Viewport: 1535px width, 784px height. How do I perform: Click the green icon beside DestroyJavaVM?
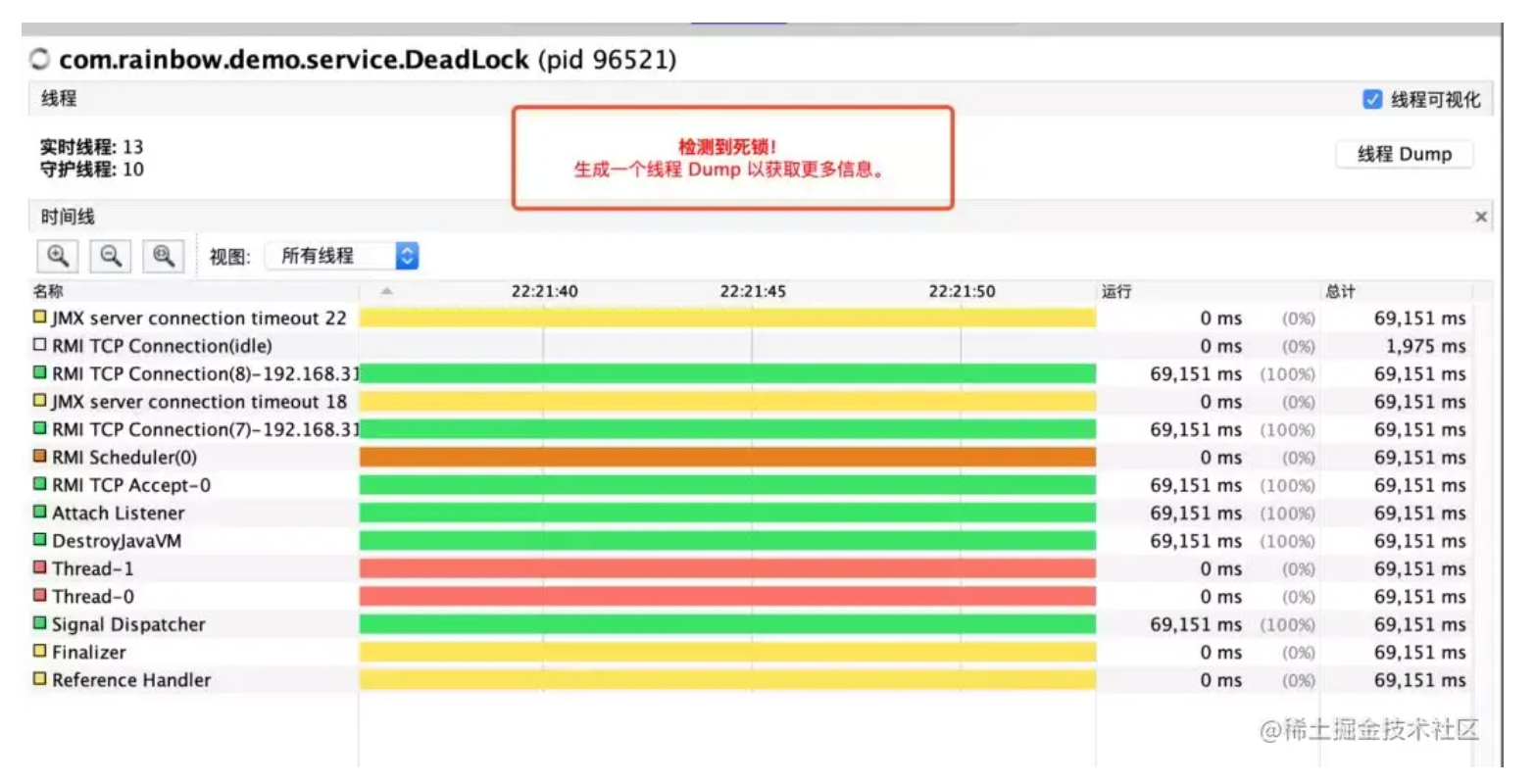click(x=40, y=539)
